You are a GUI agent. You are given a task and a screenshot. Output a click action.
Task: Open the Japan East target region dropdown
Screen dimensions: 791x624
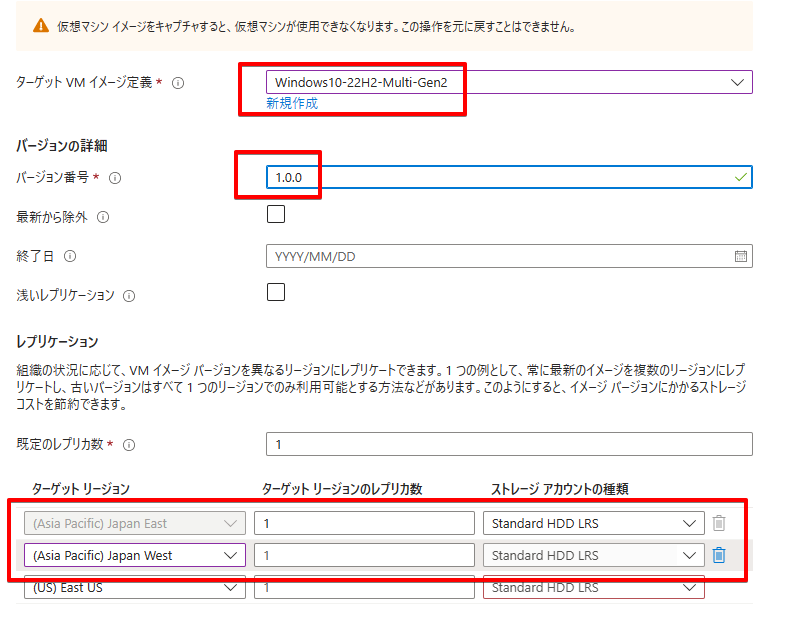pos(135,523)
